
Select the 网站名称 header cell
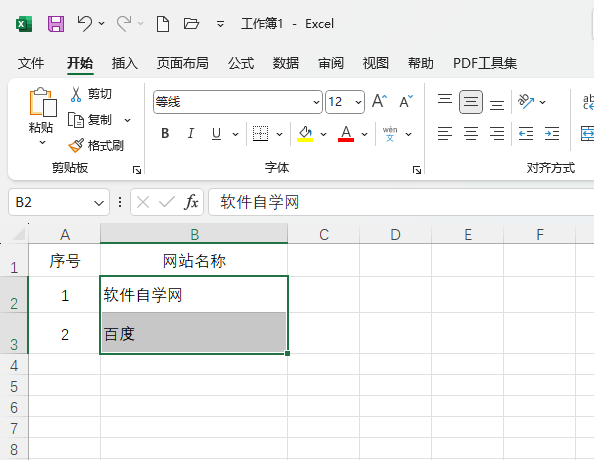[194, 260]
